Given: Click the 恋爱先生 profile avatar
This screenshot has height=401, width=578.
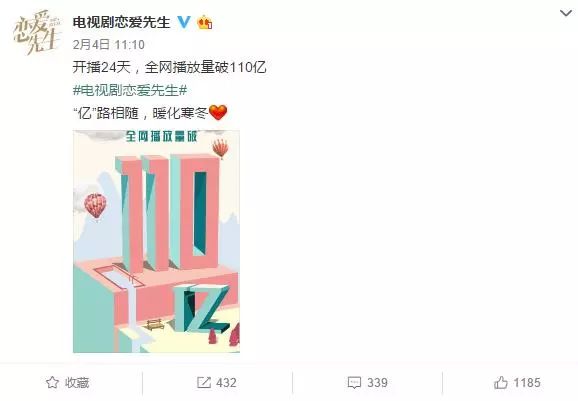Looking at the screenshot, I should click(x=36, y=33).
